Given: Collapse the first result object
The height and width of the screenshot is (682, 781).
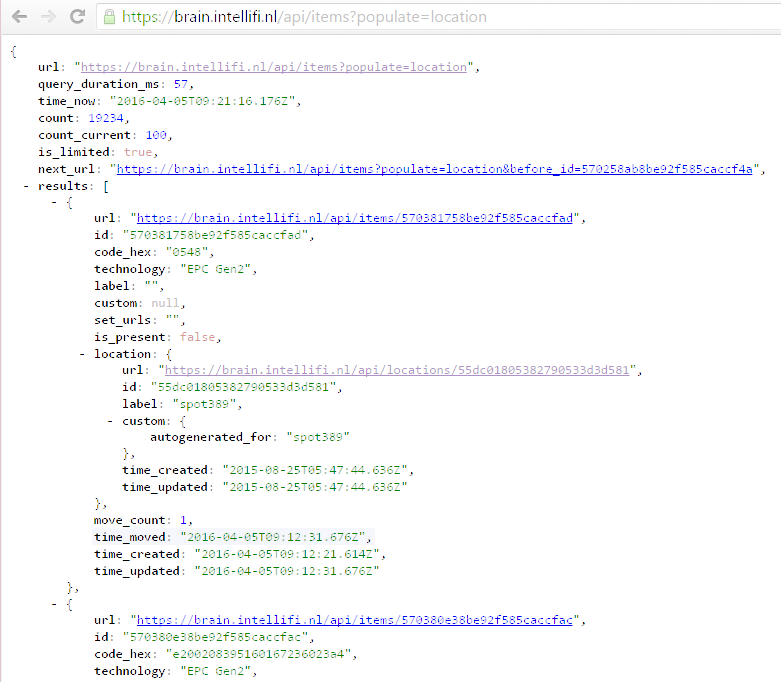Looking at the screenshot, I should (54, 202).
